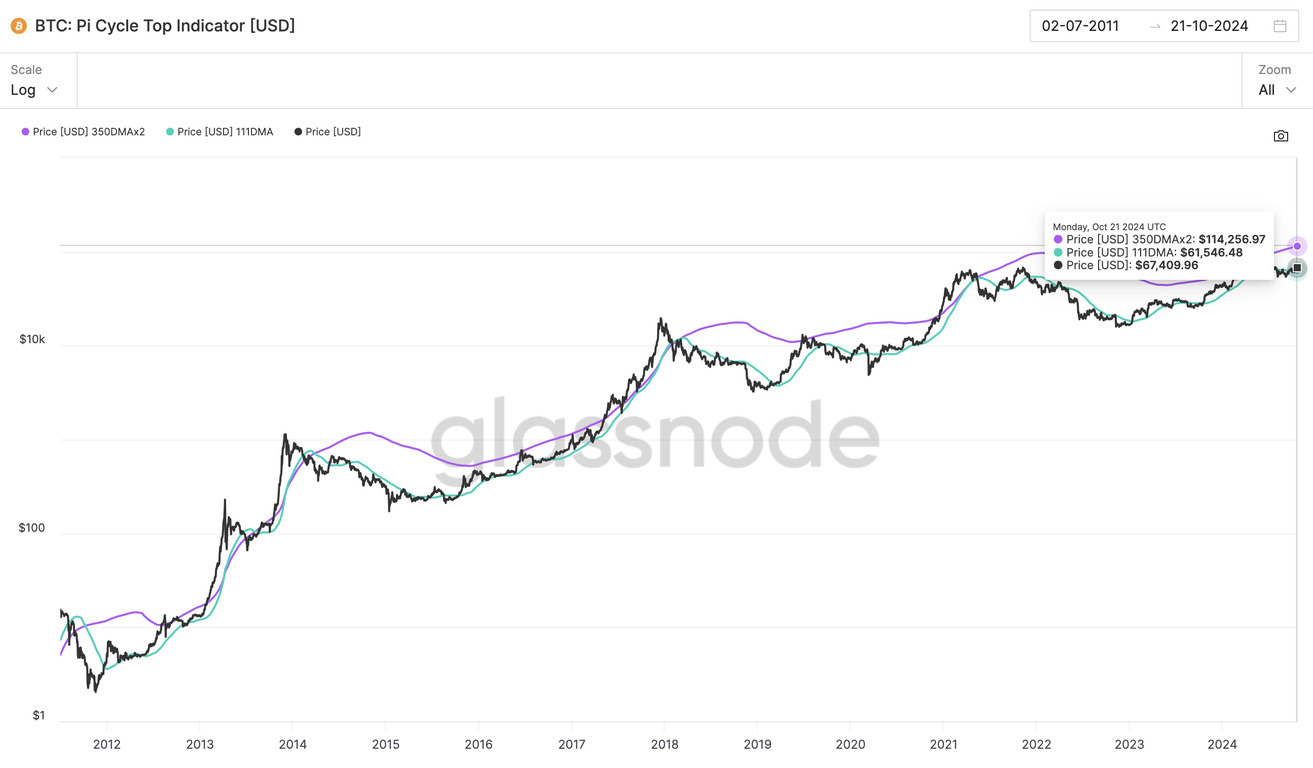
Task: Click the black square price marker at chart edge
Action: [1296, 267]
